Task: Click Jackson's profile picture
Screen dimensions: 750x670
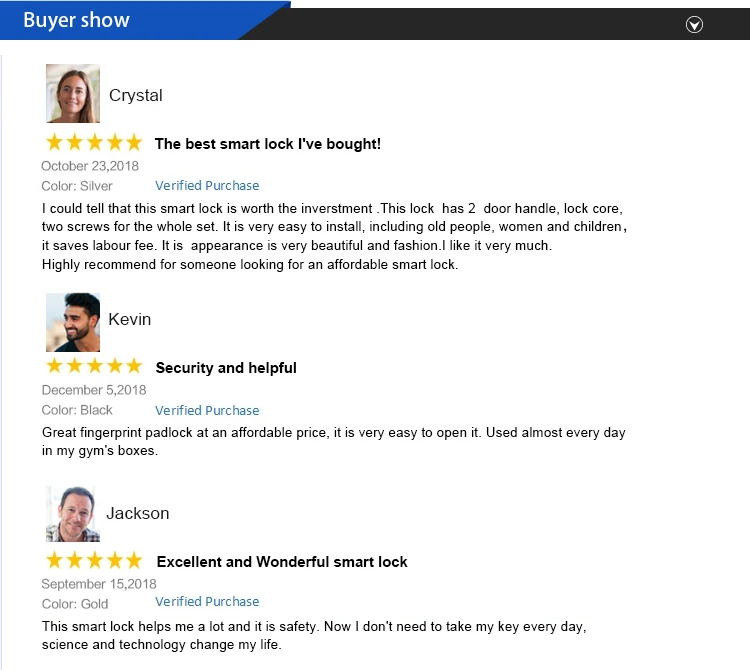Action: pos(73,514)
